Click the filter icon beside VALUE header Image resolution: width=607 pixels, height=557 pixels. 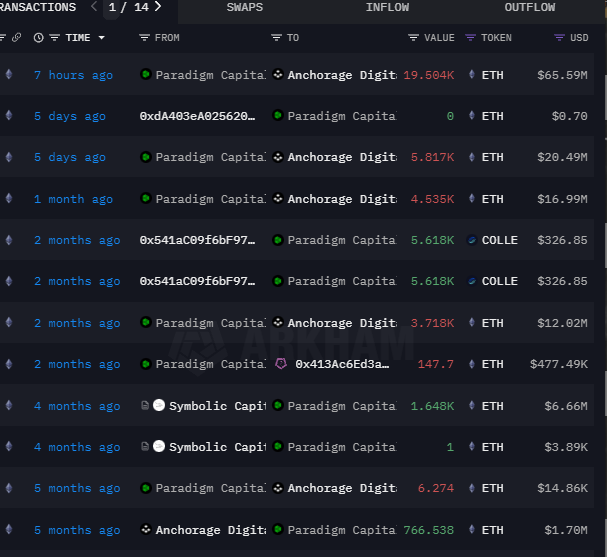pyautogui.click(x=414, y=38)
